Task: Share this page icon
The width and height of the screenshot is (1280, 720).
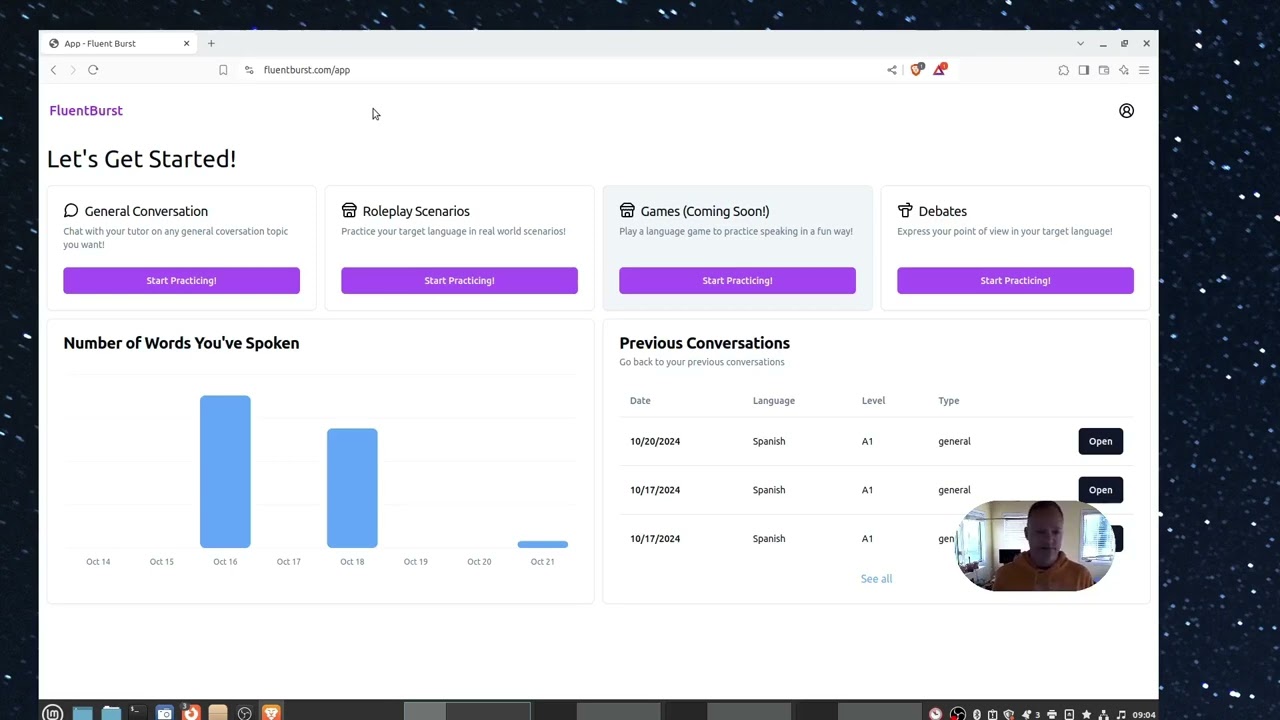Action: 892,70
